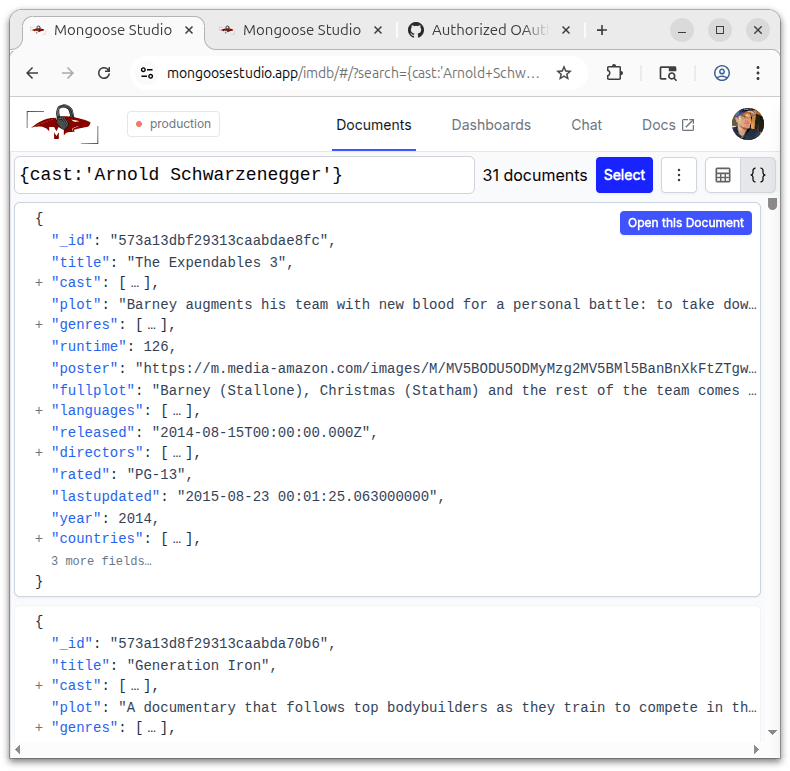Open Chrome three-dot menu
Screen dimensions: 790x771
pyautogui.click(x=758, y=73)
